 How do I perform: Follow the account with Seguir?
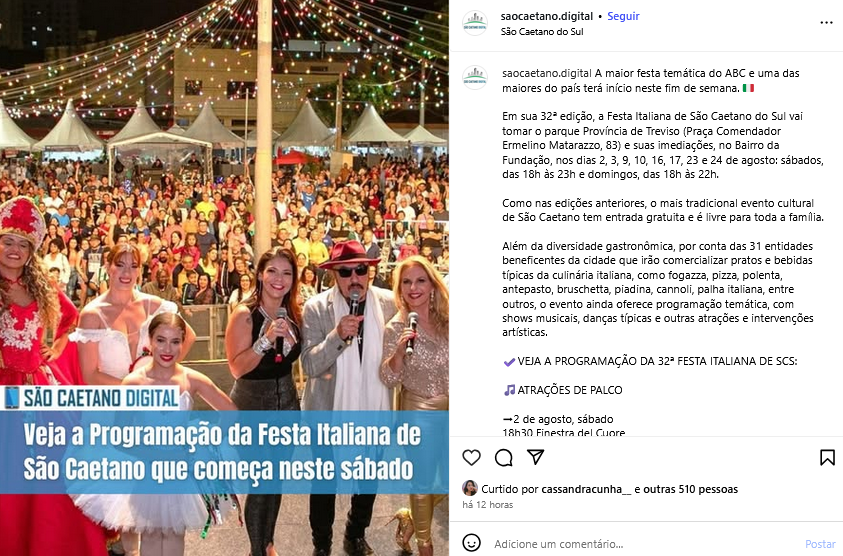click(623, 16)
